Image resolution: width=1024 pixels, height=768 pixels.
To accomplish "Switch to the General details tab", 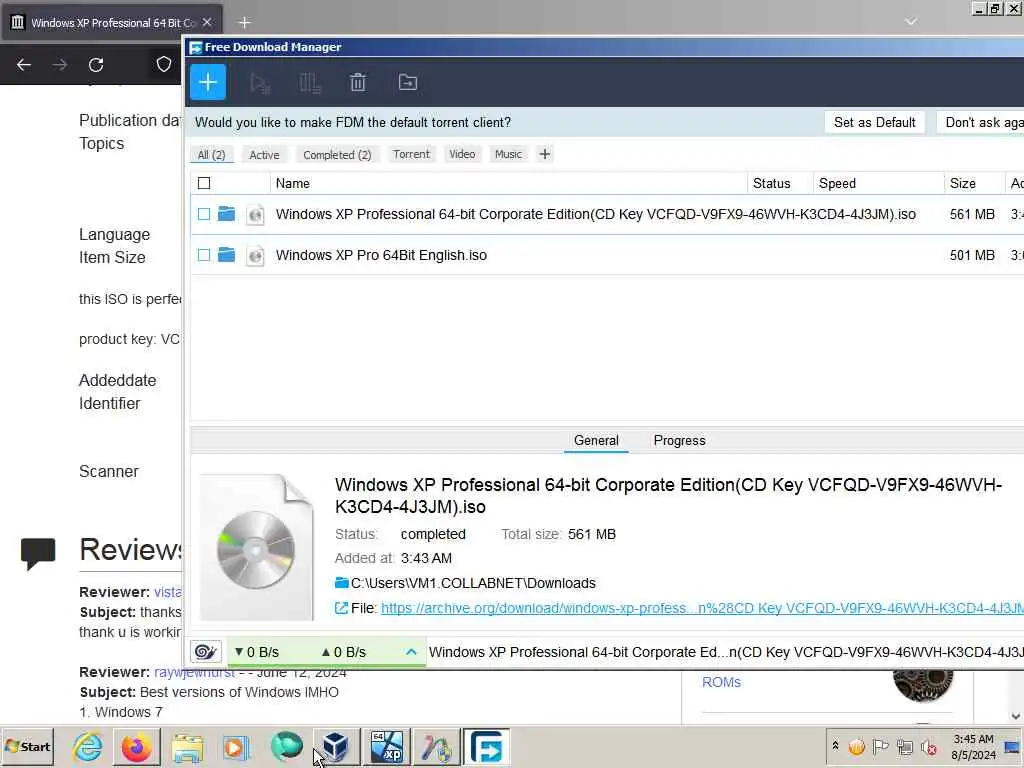I will pyautogui.click(x=596, y=440).
